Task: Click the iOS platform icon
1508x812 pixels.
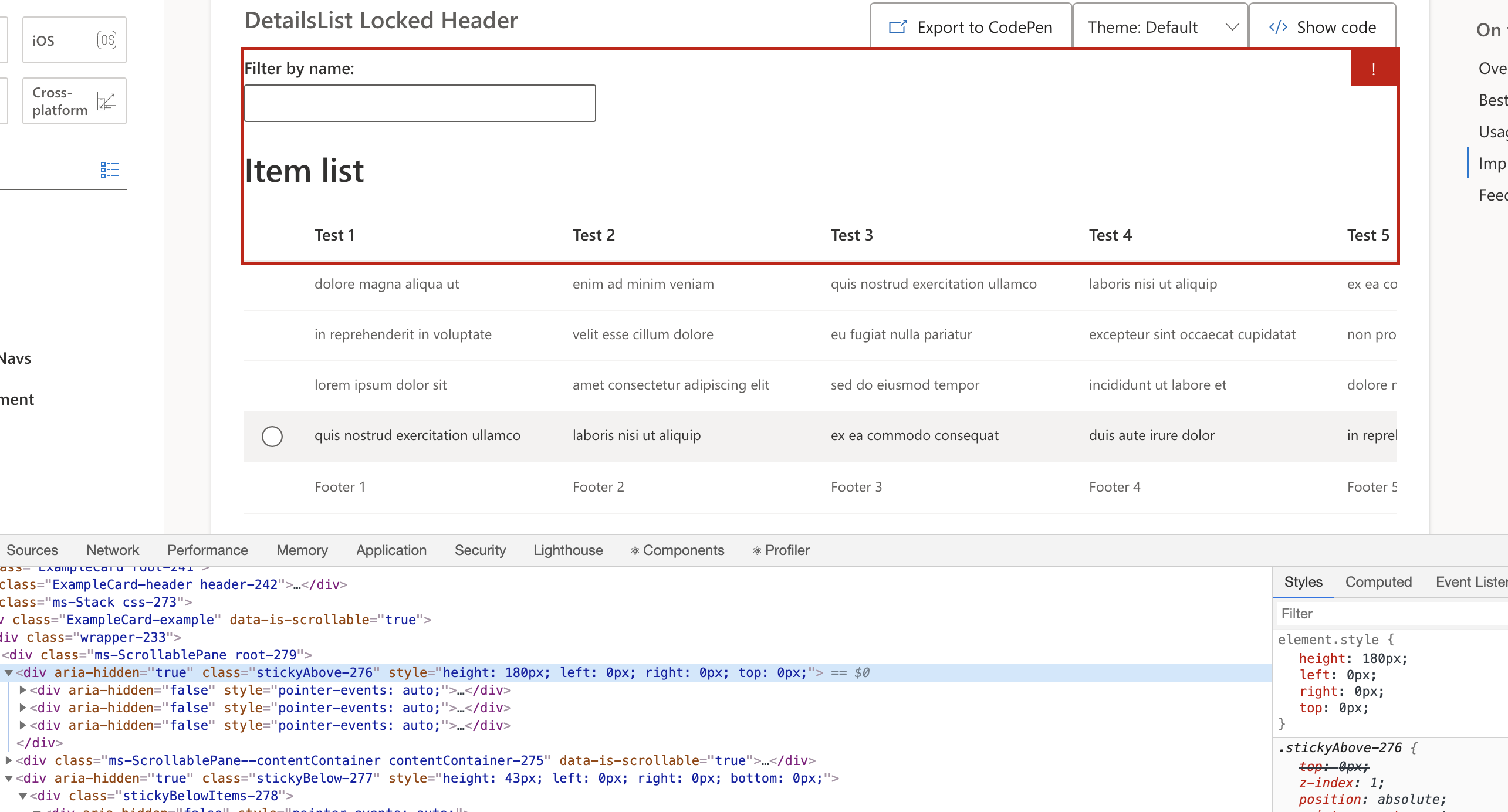Action: point(106,40)
